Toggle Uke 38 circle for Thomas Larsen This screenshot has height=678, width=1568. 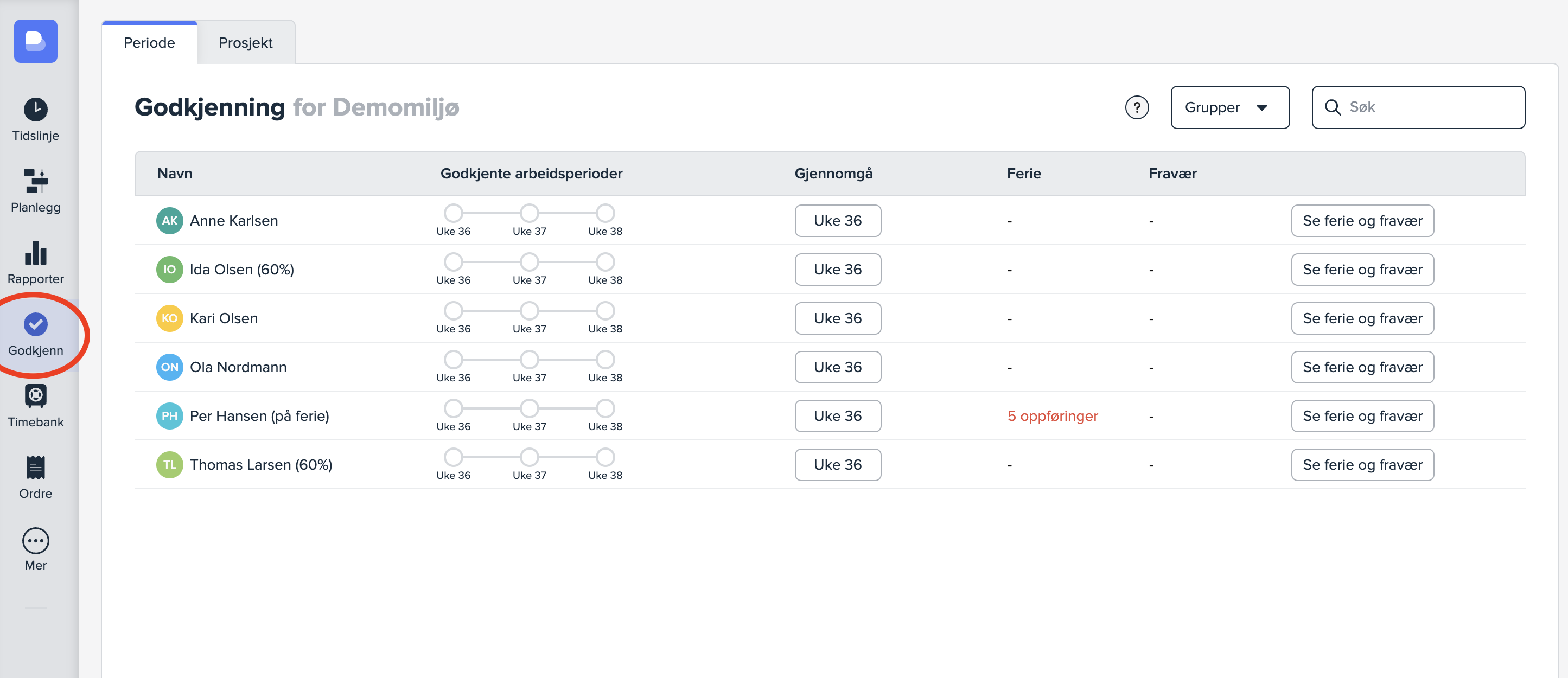click(604, 457)
